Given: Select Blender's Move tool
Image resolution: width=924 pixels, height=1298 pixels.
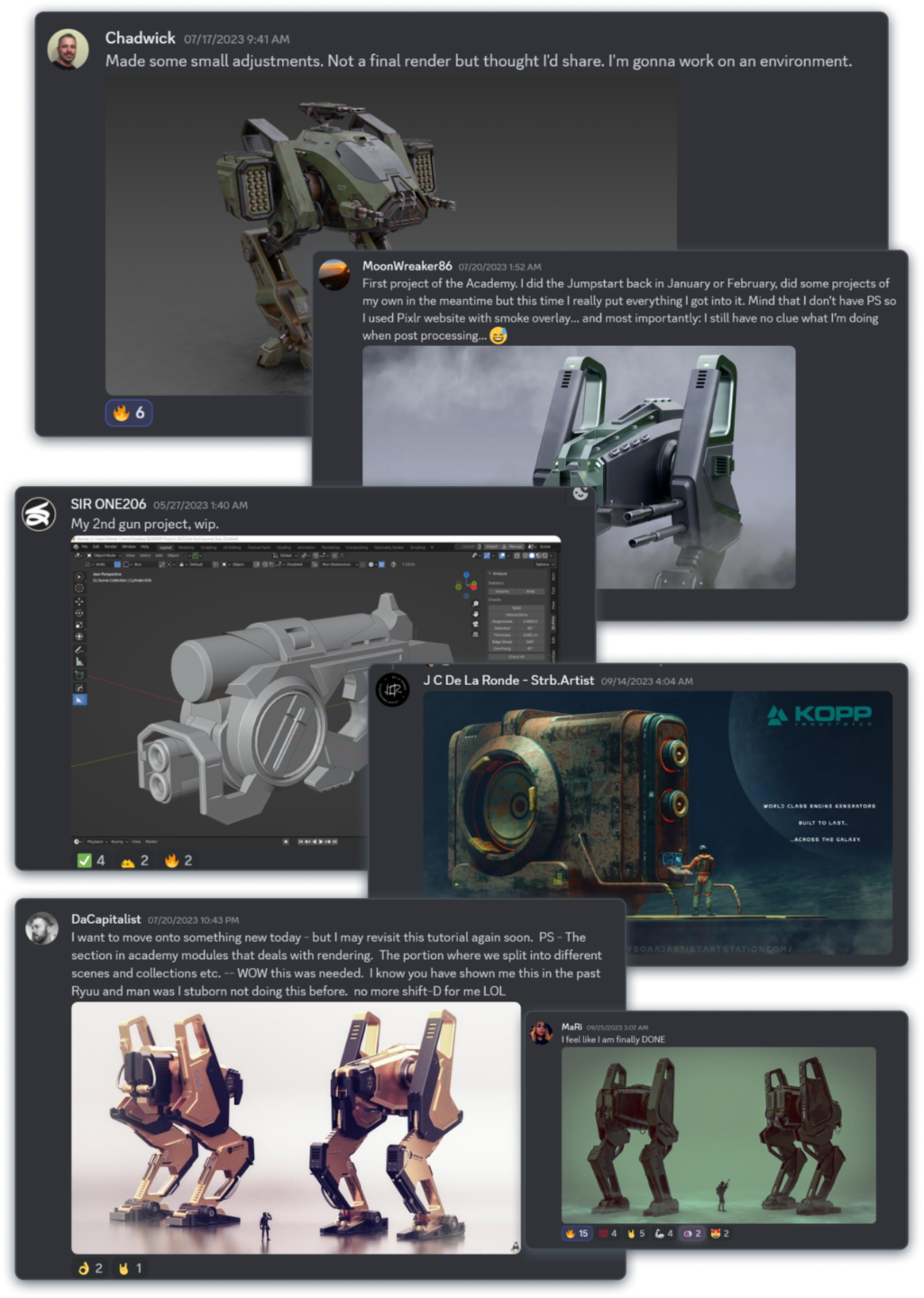Looking at the screenshot, I should 79,602.
